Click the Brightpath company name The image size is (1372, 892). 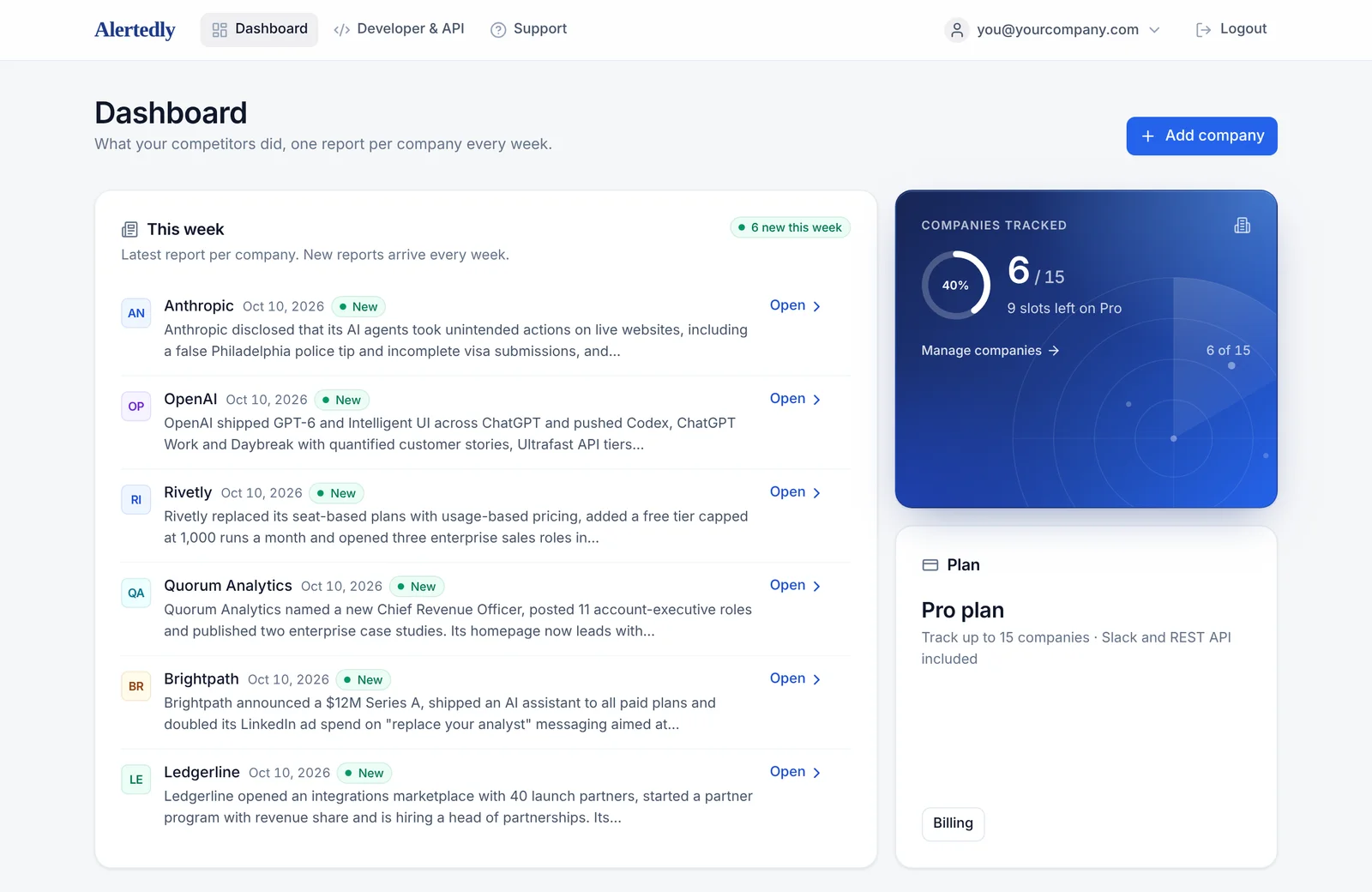point(202,679)
